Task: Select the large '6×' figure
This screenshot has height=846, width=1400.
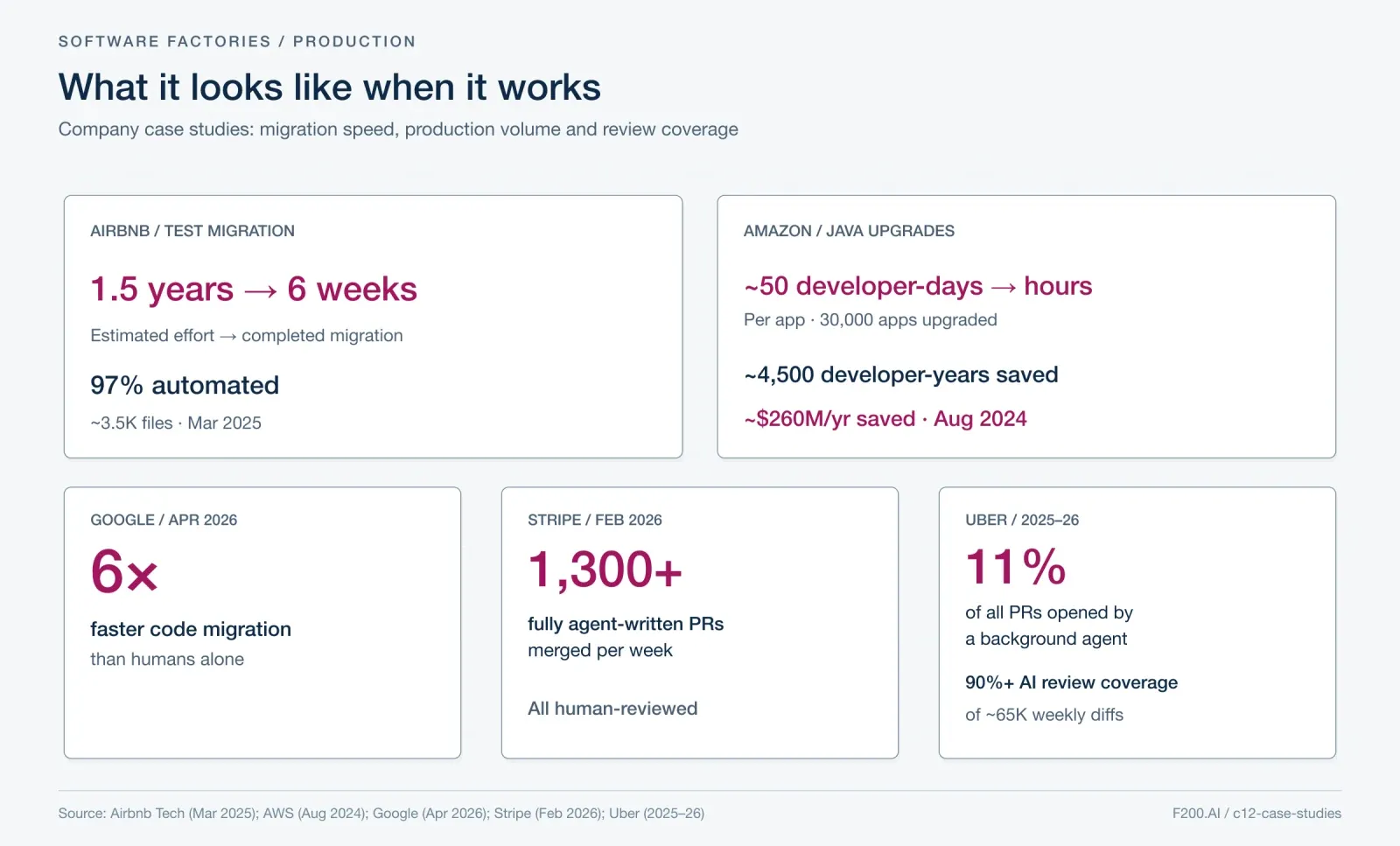Action: pyautogui.click(x=124, y=572)
